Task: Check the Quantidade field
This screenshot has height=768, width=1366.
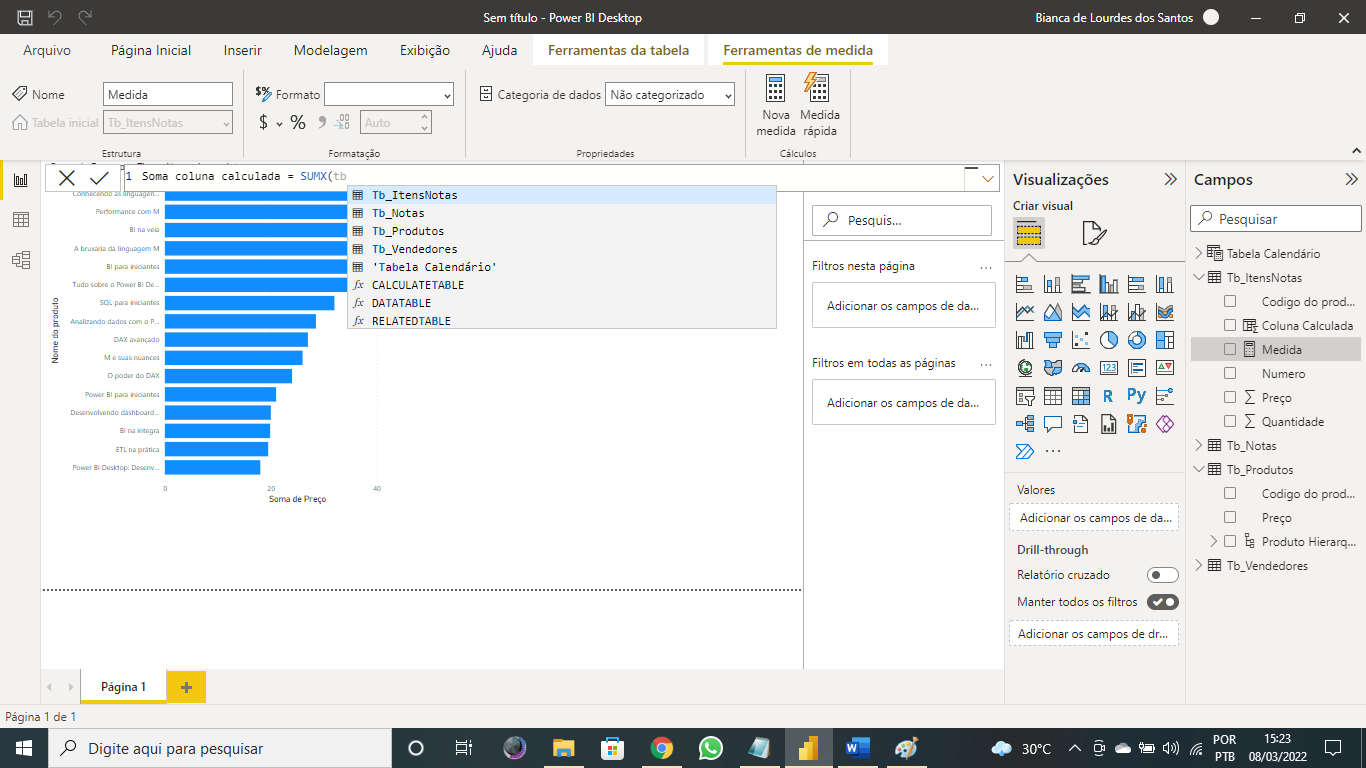Action: (1230, 421)
